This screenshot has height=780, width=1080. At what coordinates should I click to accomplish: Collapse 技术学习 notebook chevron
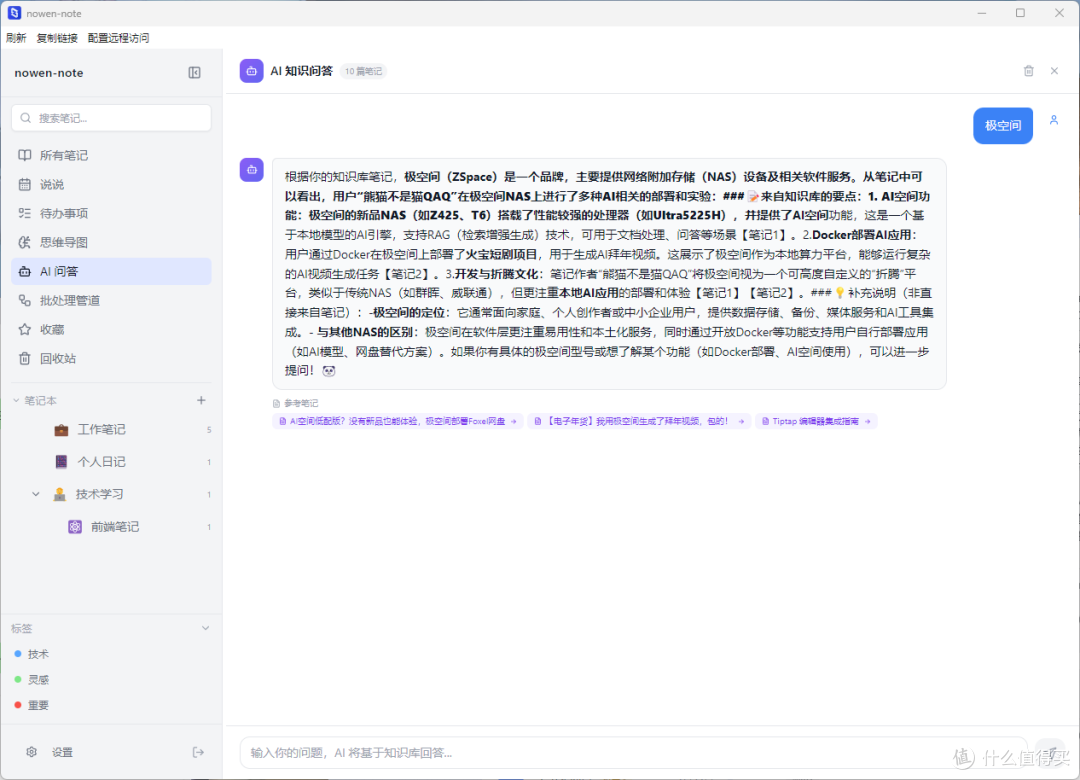[x=36, y=494]
